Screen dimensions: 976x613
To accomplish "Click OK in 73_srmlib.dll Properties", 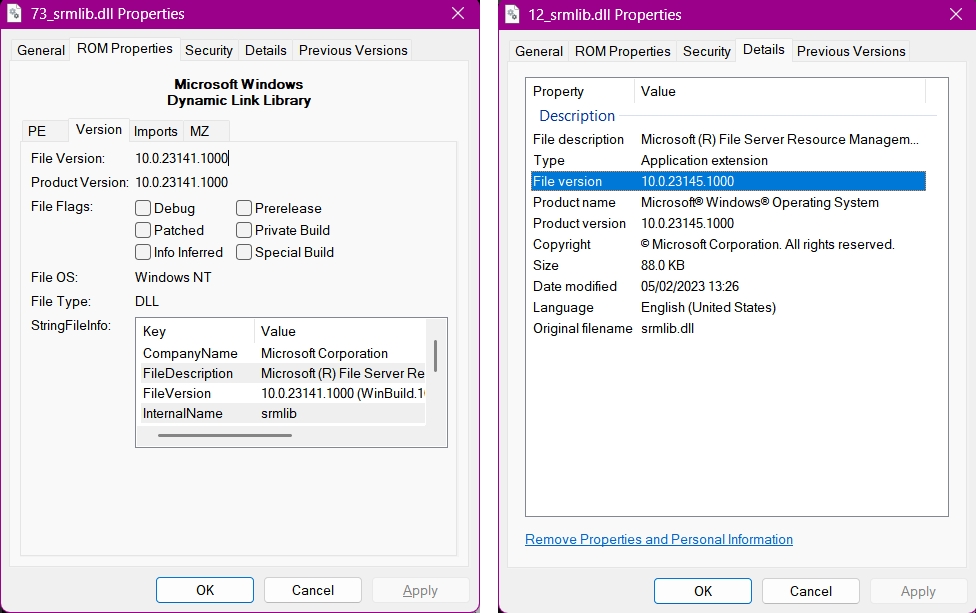I will [205, 590].
